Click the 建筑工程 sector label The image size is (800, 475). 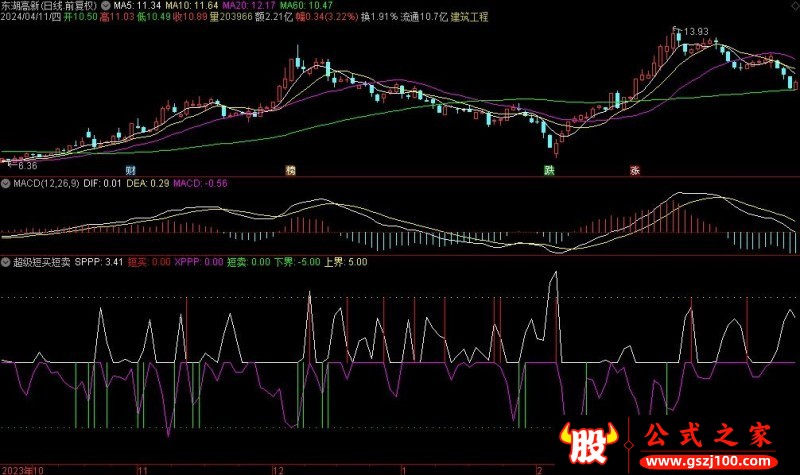tap(469, 17)
